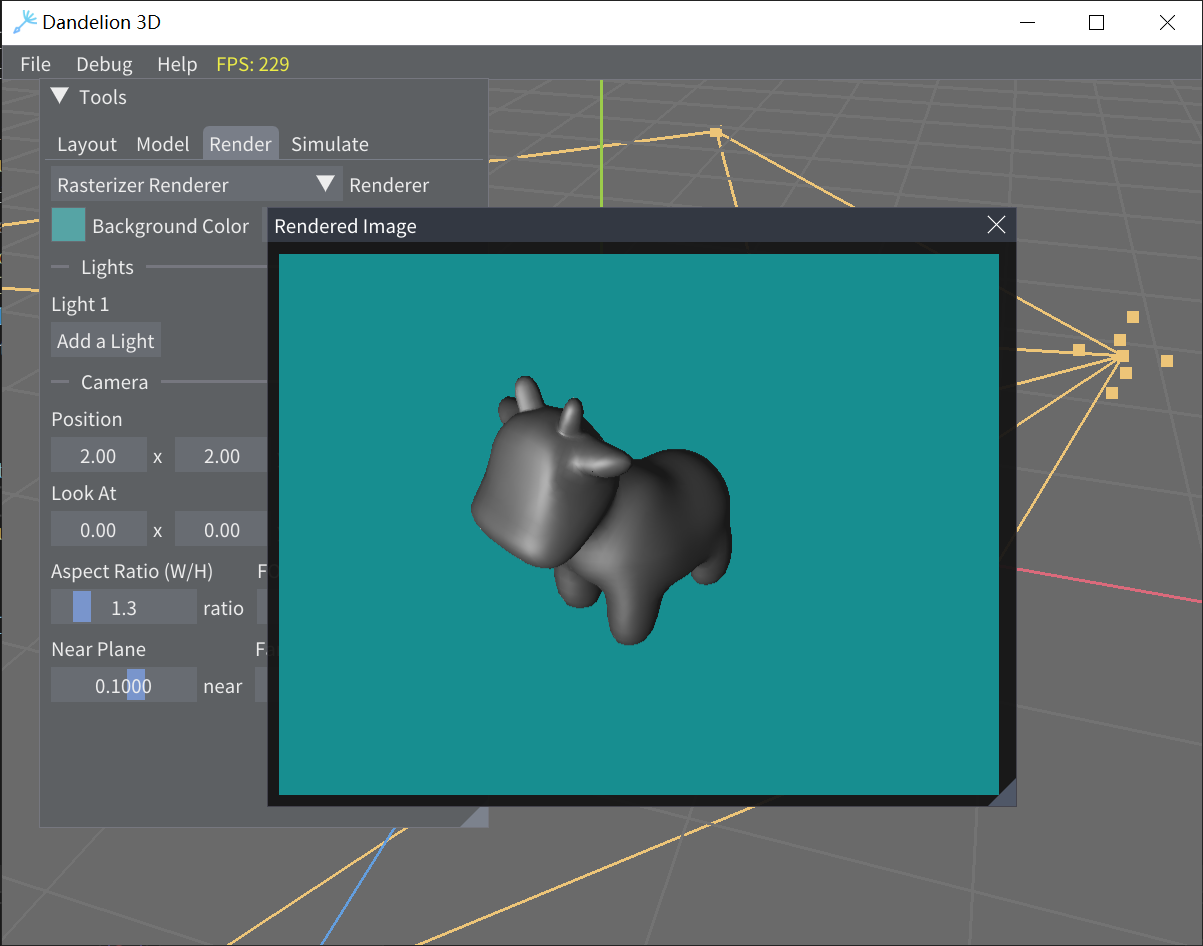Click the Look At x value field

tap(98, 530)
